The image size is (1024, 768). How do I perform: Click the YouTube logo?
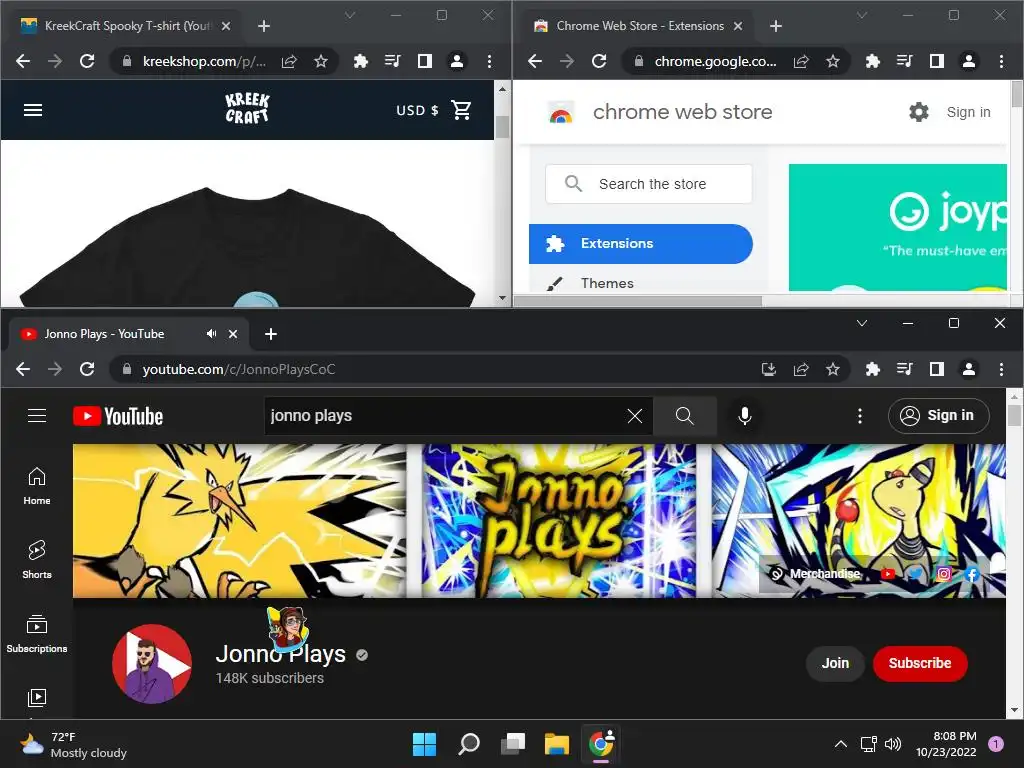click(x=118, y=417)
